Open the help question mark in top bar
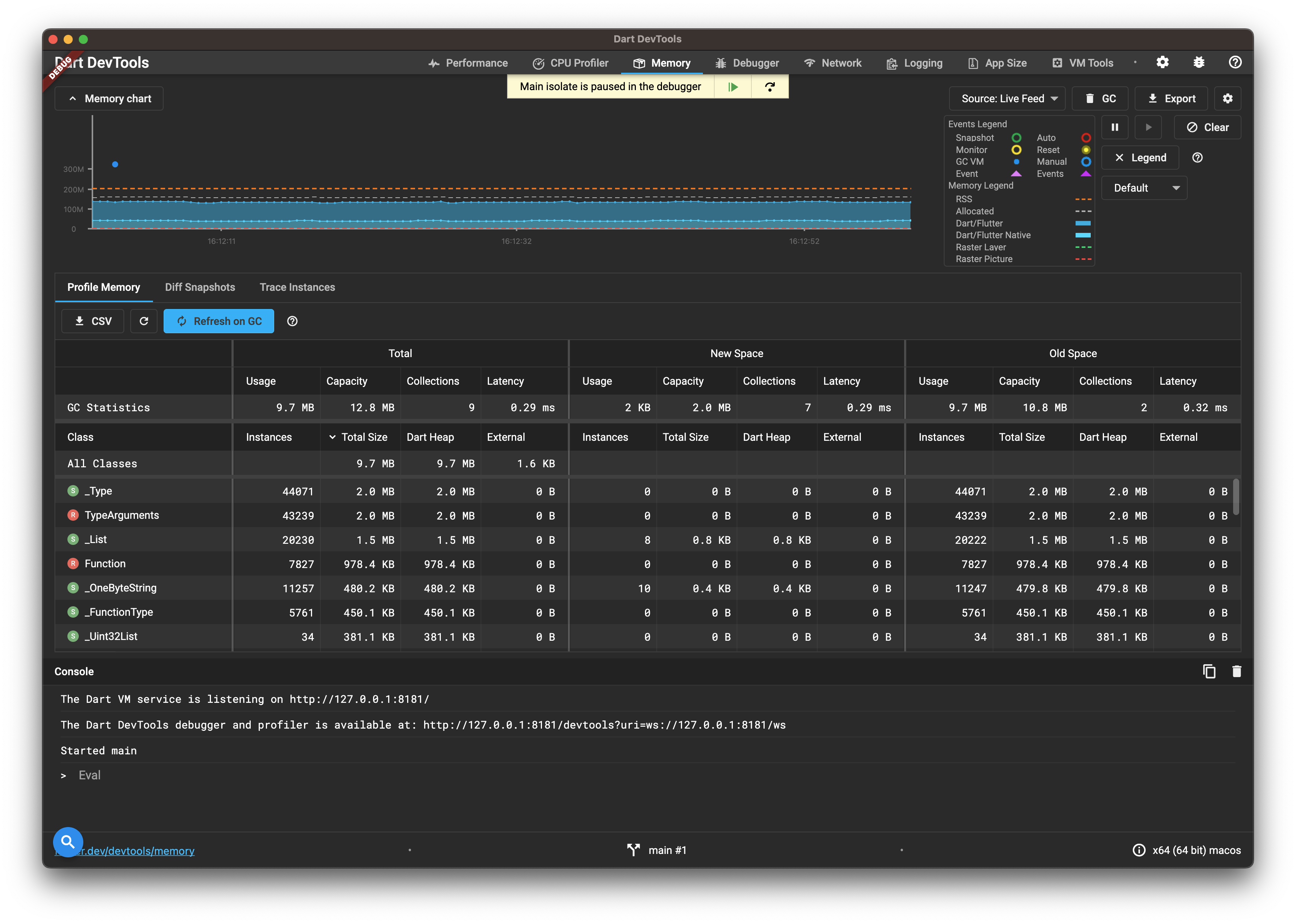This screenshot has height=924, width=1296. [1235, 62]
